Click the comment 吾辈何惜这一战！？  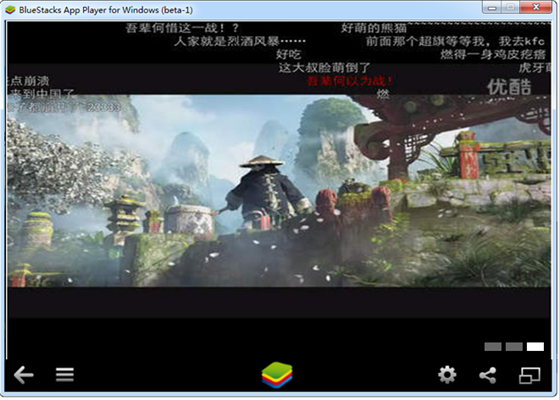click(x=182, y=28)
